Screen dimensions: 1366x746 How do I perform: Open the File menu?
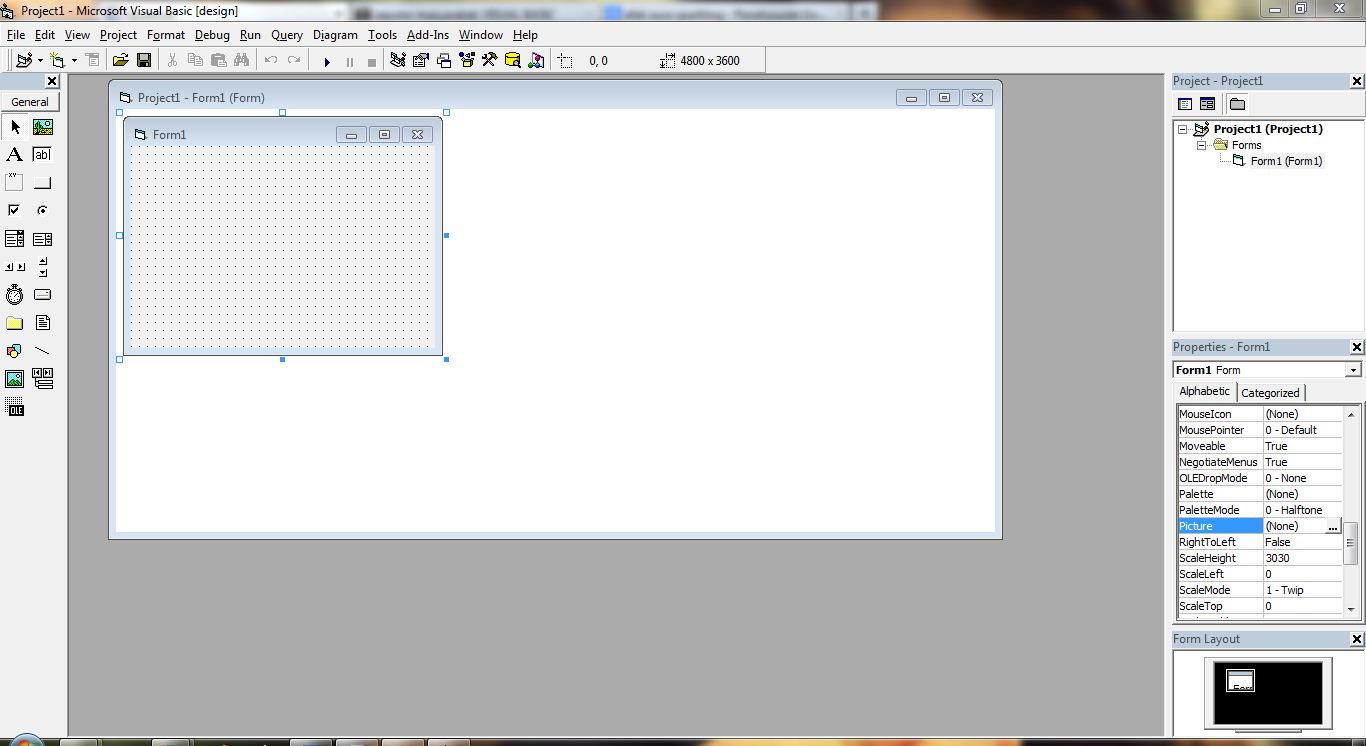coord(15,35)
